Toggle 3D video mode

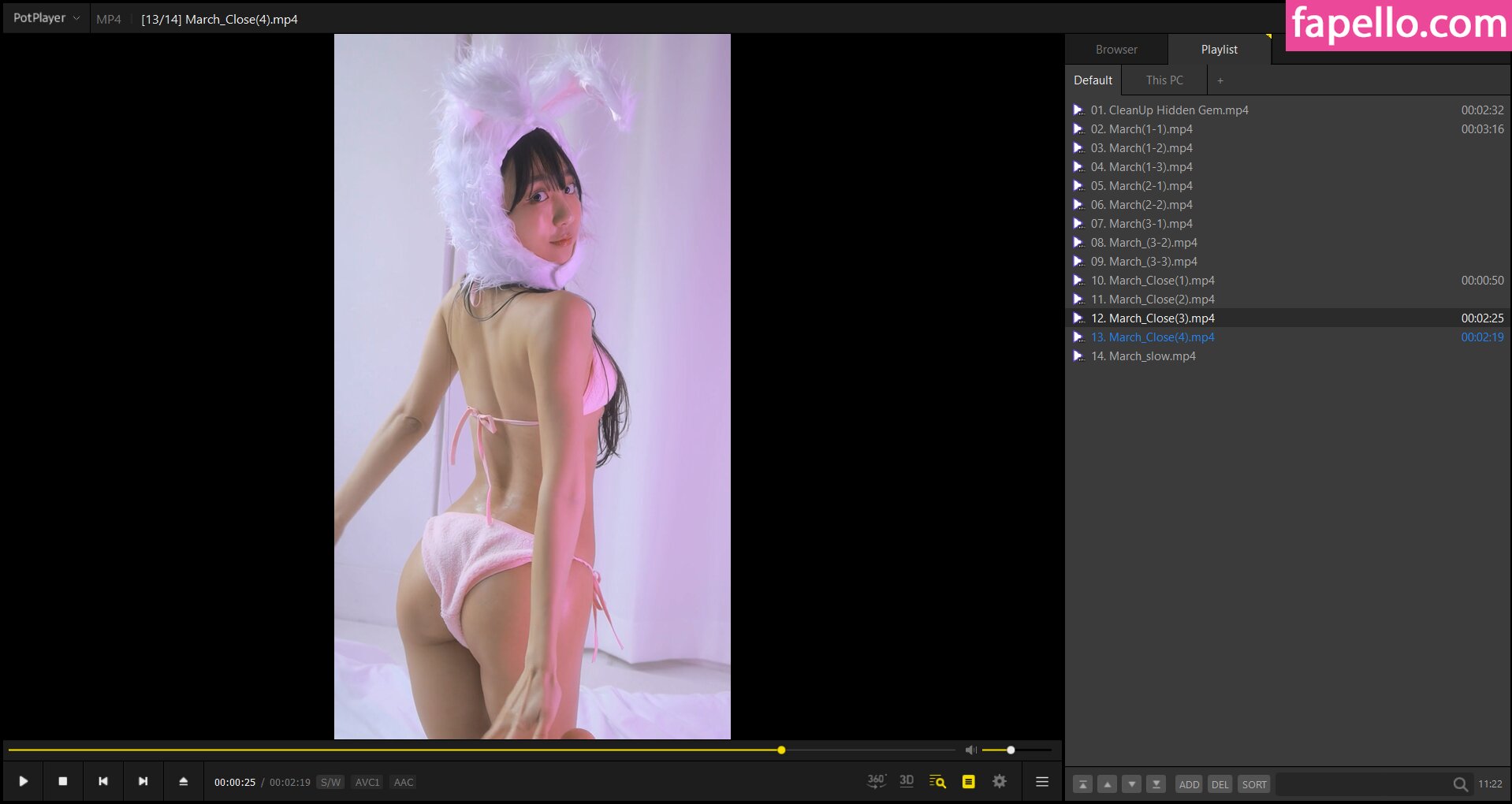[907, 781]
